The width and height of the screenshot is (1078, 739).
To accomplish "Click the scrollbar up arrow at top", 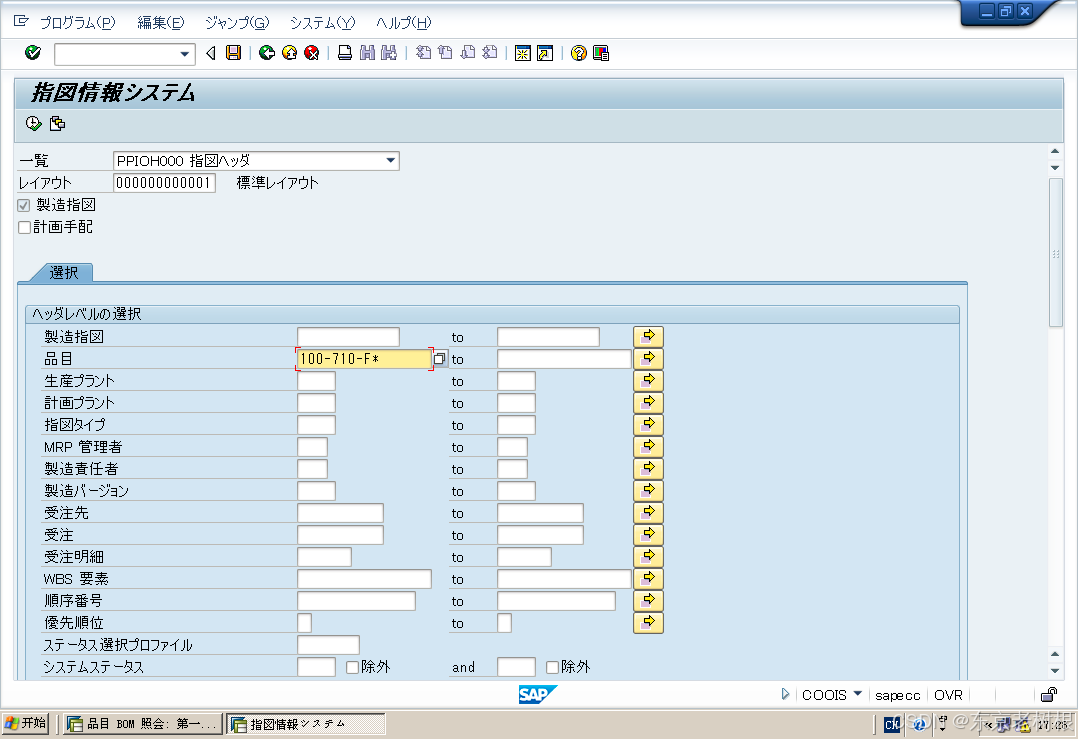I will click(1055, 151).
